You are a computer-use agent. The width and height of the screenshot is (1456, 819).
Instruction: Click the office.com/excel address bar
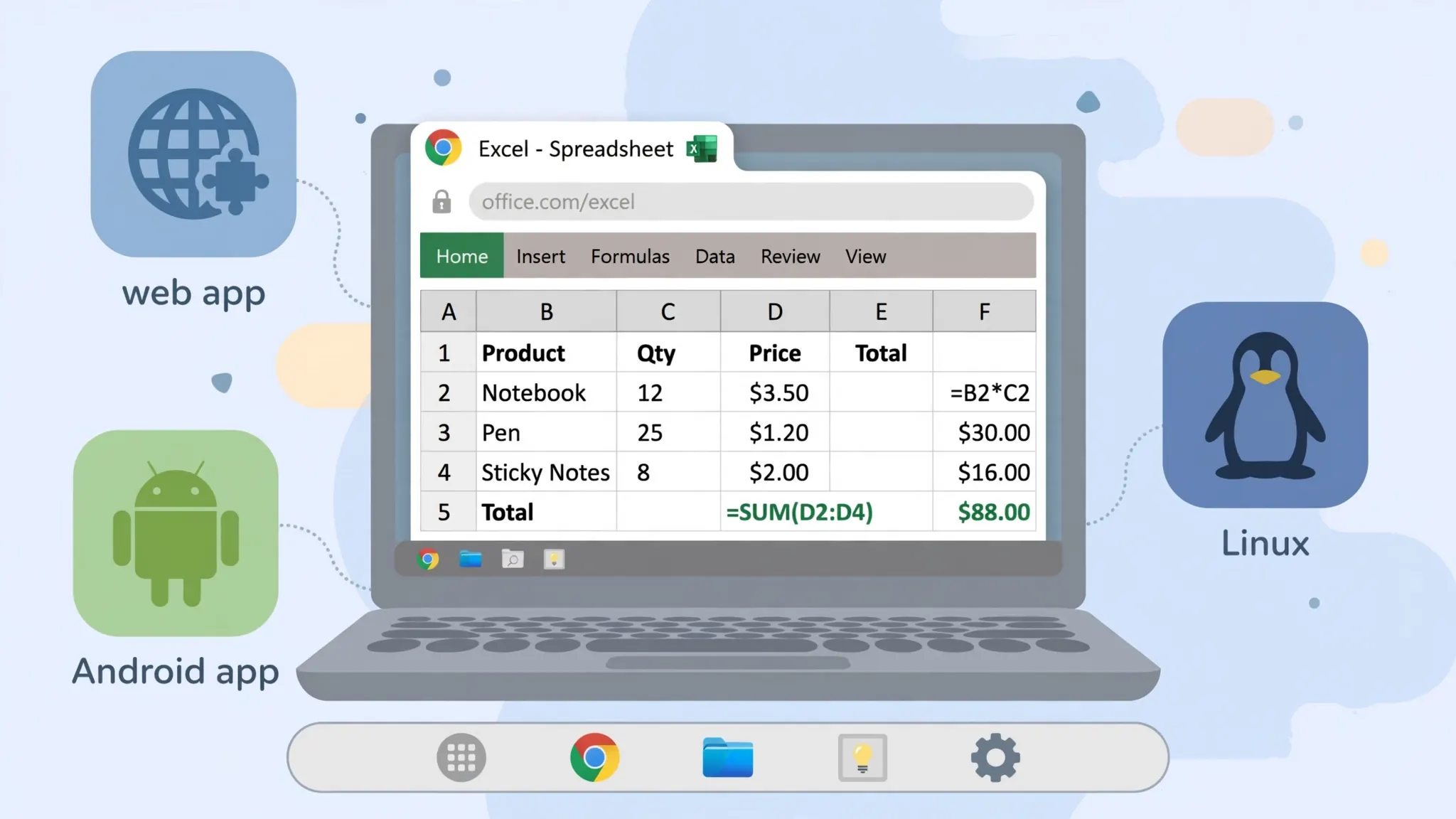(x=751, y=202)
